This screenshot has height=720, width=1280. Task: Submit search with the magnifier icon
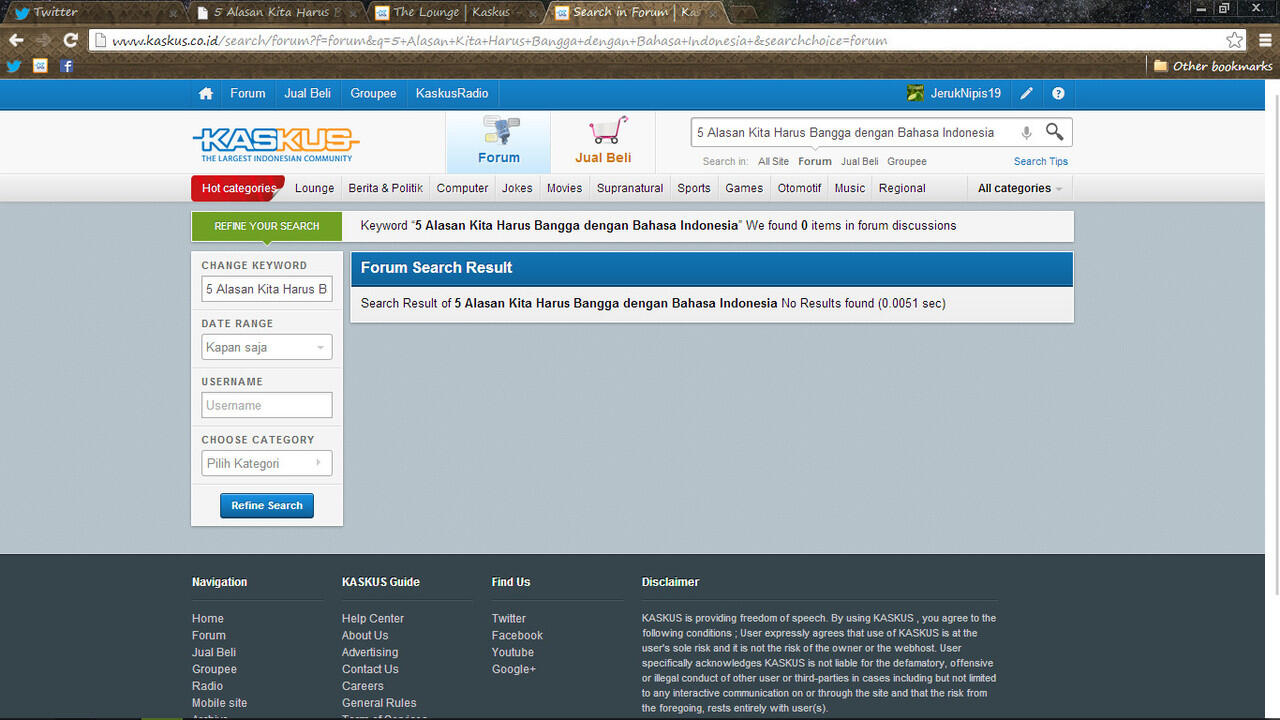pyautogui.click(x=1054, y=132)
